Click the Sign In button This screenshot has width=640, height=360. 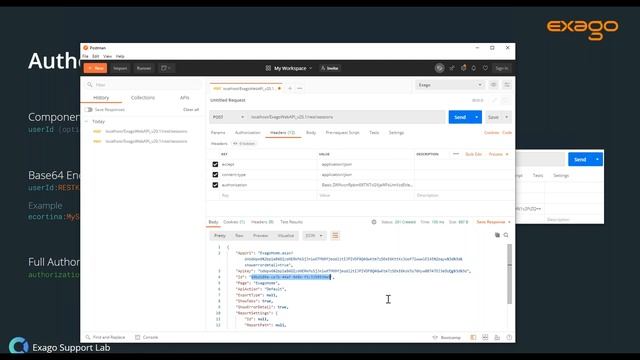[502, 68]
